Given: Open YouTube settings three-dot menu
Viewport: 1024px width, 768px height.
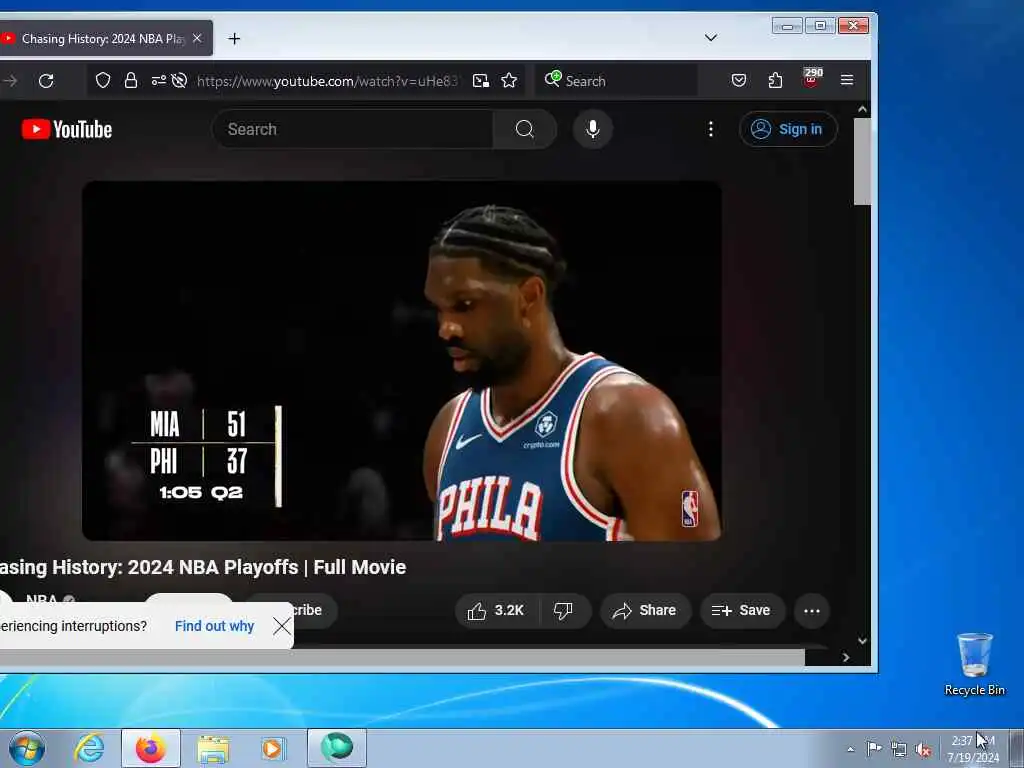Looking at the screenshot, I should coord(711,129).
